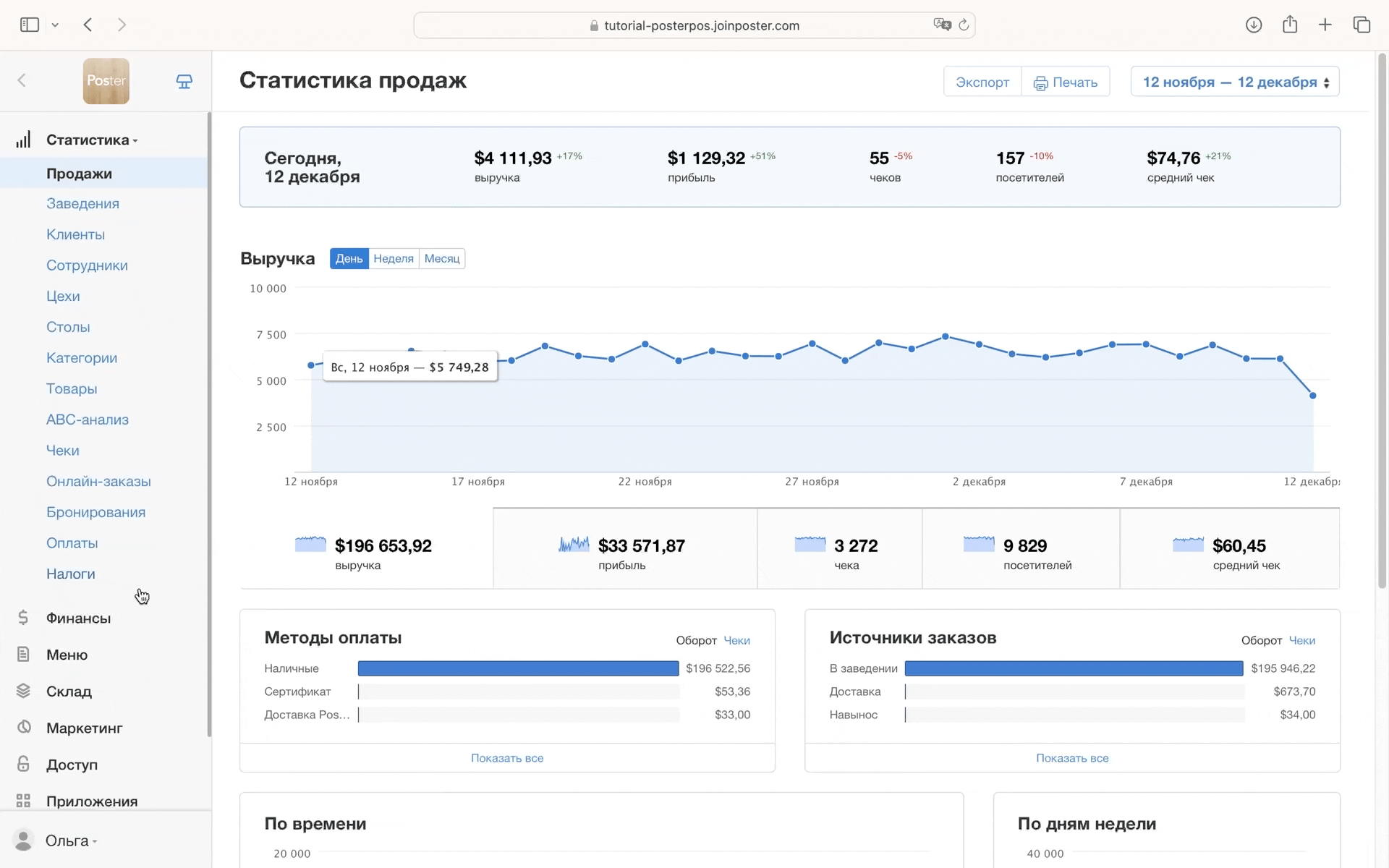
Task: Switch revenue chart to Месяц
Action: pos(442,259)
